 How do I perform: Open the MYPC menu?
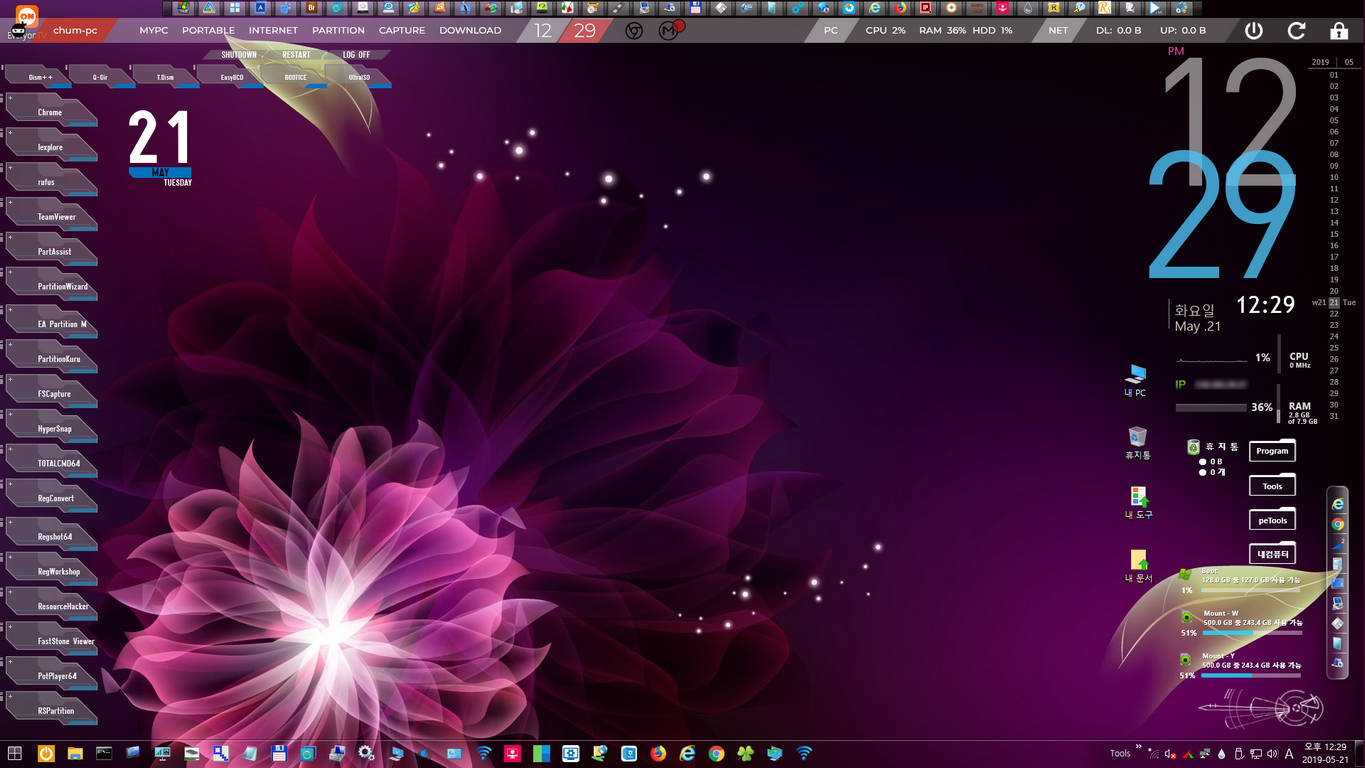154,30
